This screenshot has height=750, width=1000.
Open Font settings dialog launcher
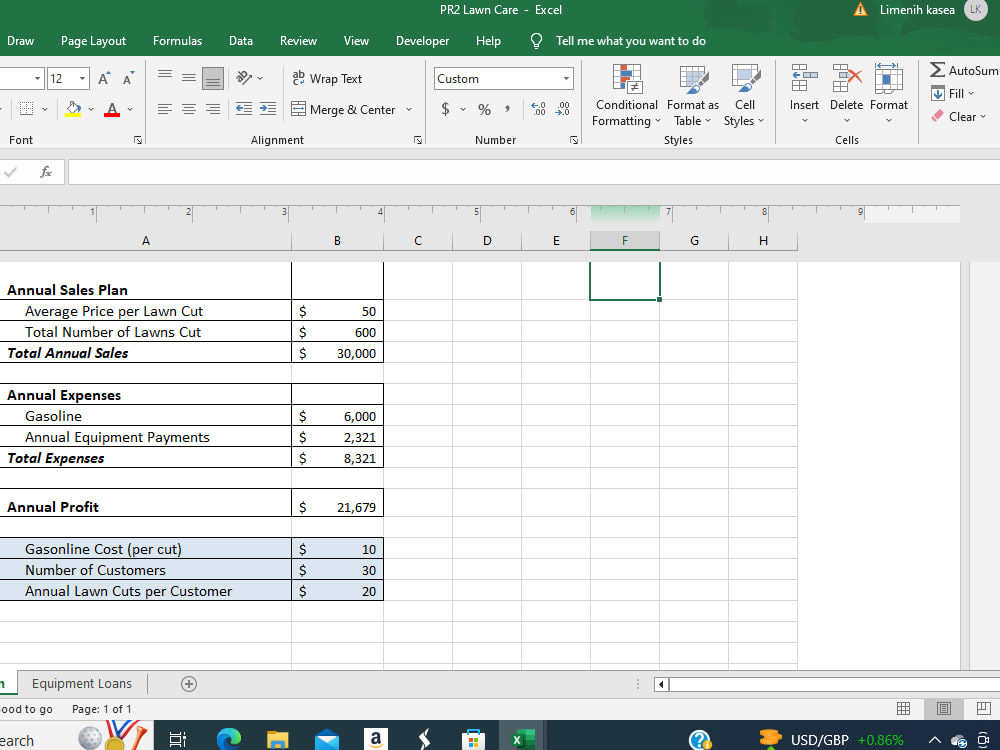[138, 140]
